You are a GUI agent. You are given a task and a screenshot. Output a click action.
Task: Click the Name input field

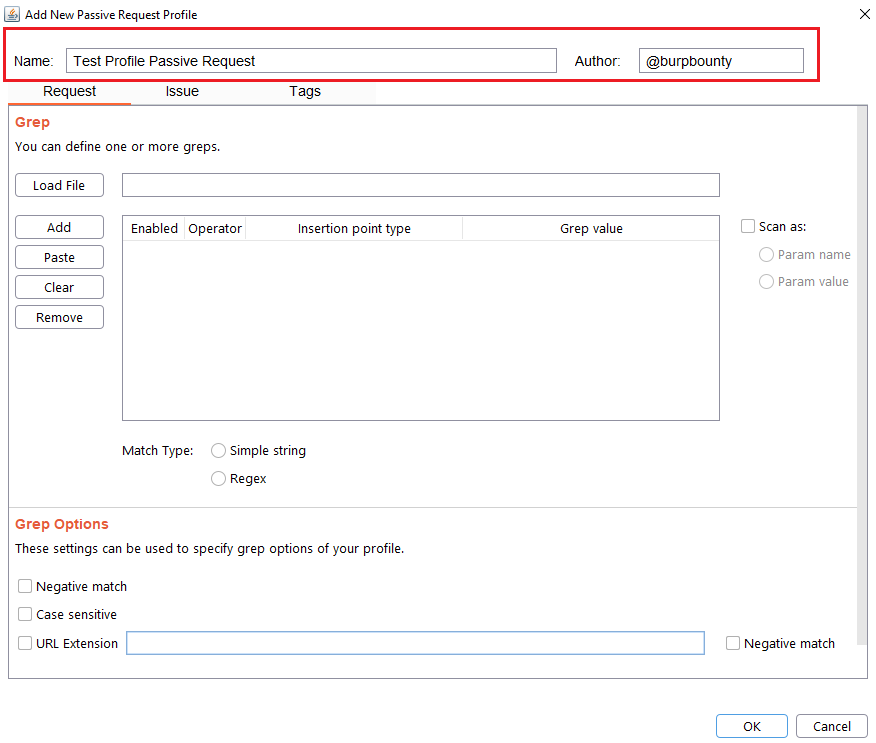(x=311, y=61)
